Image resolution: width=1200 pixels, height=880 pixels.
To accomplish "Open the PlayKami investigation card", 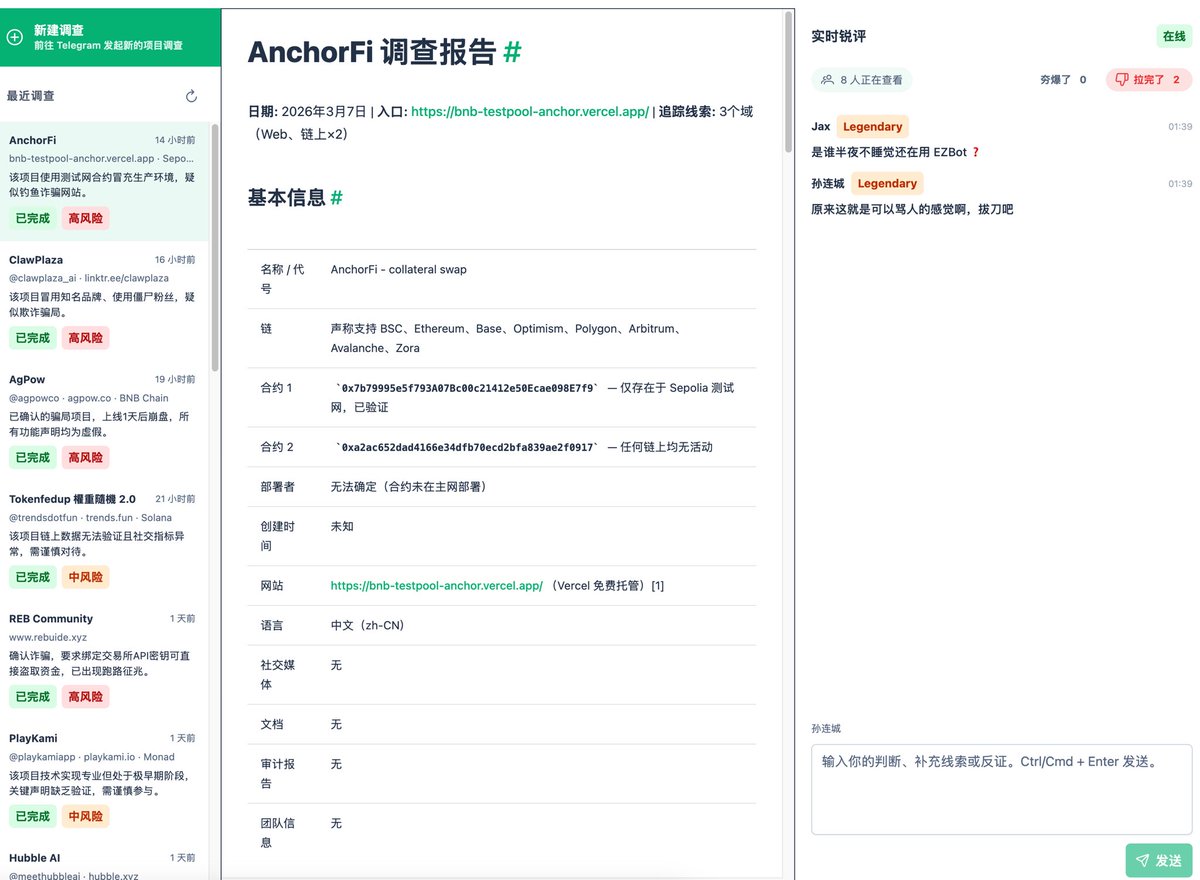I will 104,780.
